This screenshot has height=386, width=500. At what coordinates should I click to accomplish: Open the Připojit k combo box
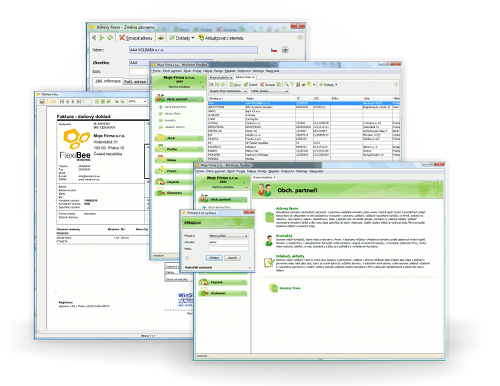[229, 236]
